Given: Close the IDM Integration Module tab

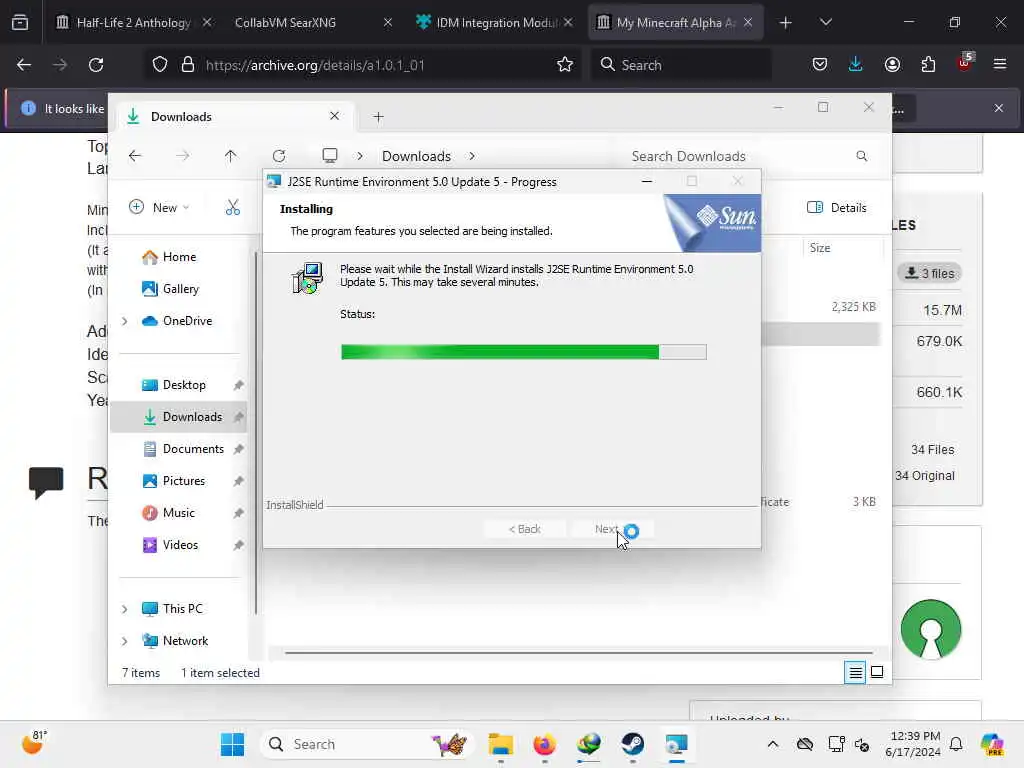Looking at the screenshot, I should (568, 22).
